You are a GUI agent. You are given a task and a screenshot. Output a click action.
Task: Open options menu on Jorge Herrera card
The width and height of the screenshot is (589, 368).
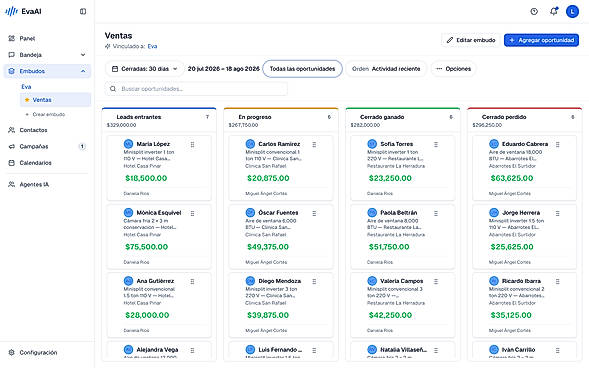(x=557, y=213)
